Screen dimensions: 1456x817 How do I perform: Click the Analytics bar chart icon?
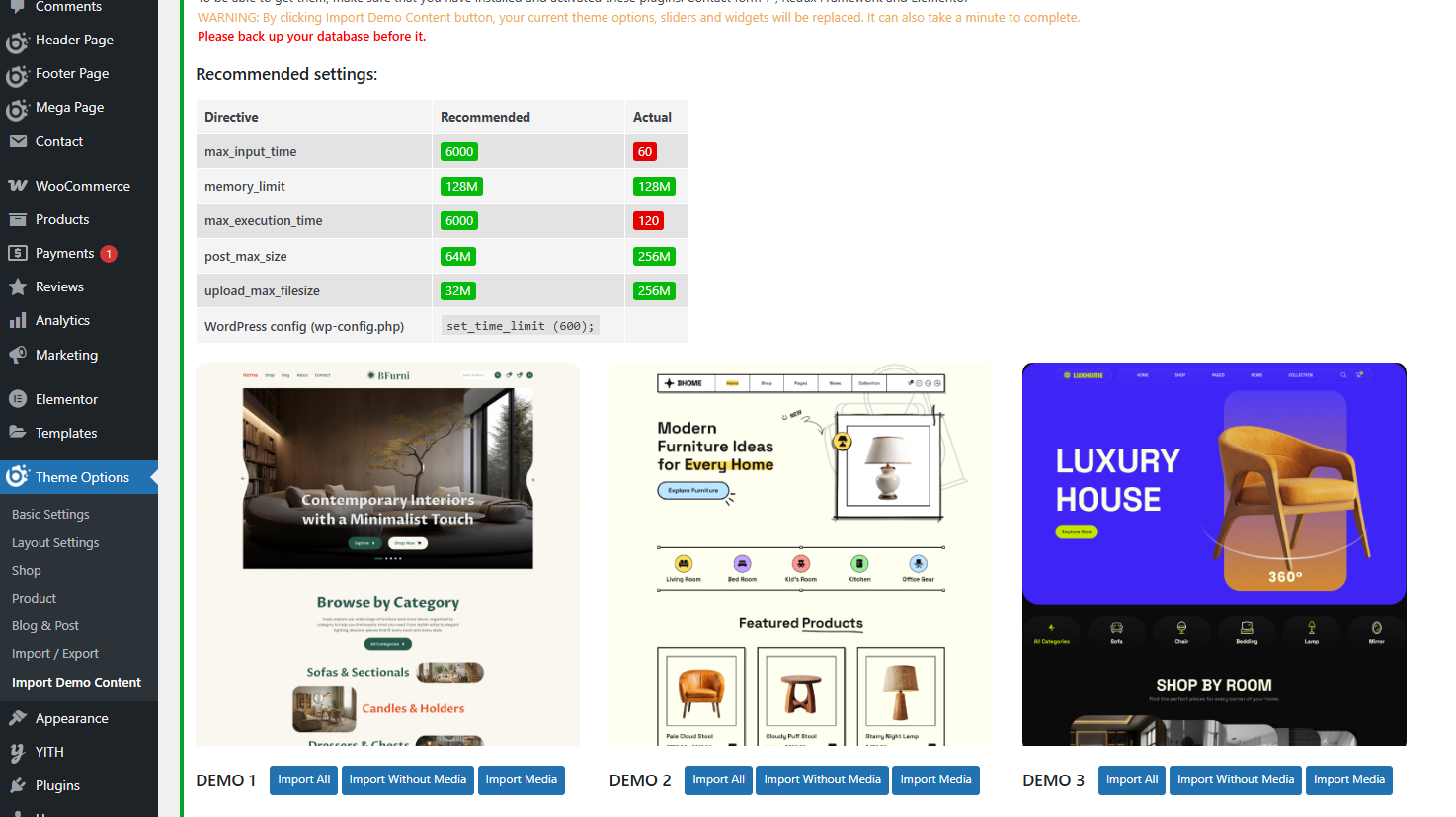pyautogui.click(x=18, y=320)
